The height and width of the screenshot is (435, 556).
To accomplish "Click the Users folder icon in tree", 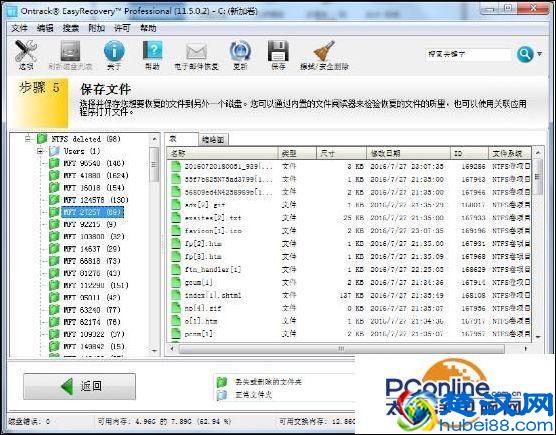I will tap(54, 151).
